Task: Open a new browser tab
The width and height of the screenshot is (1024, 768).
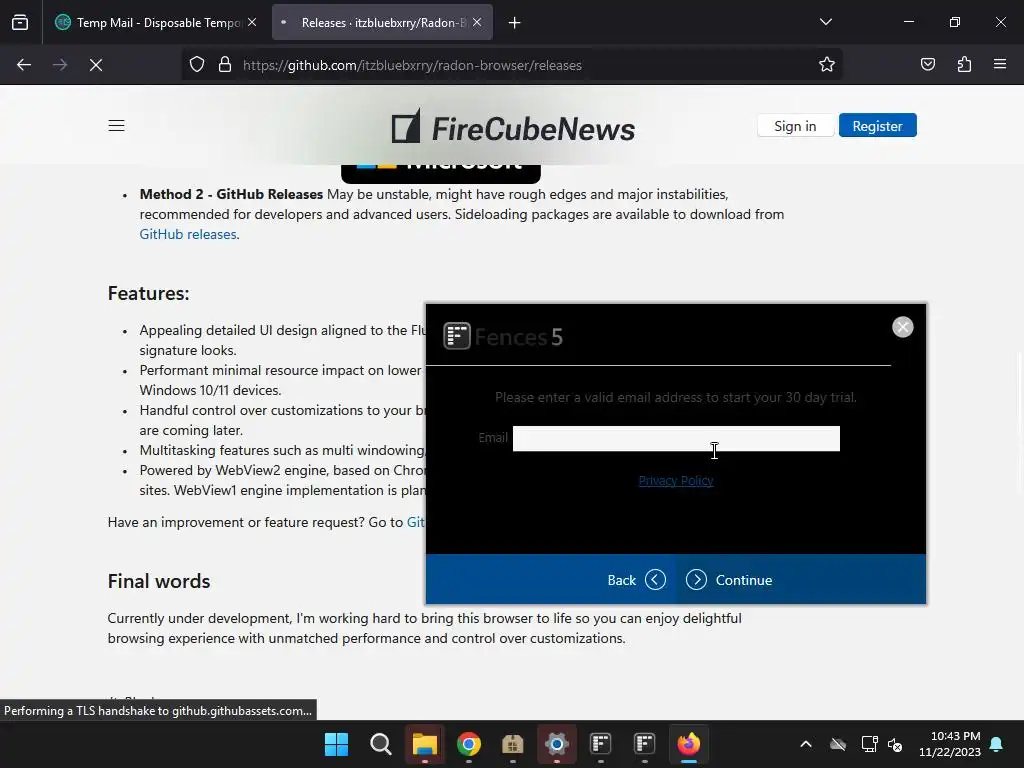Action: [x=515, y=23]
